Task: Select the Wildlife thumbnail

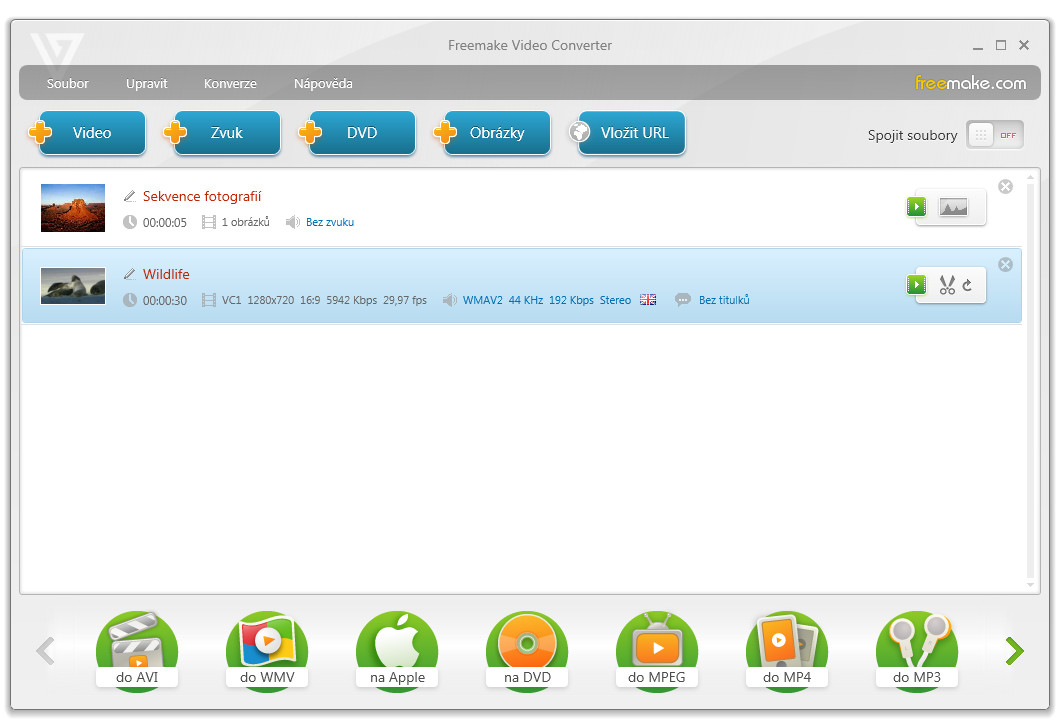Action: coord(73,286)
